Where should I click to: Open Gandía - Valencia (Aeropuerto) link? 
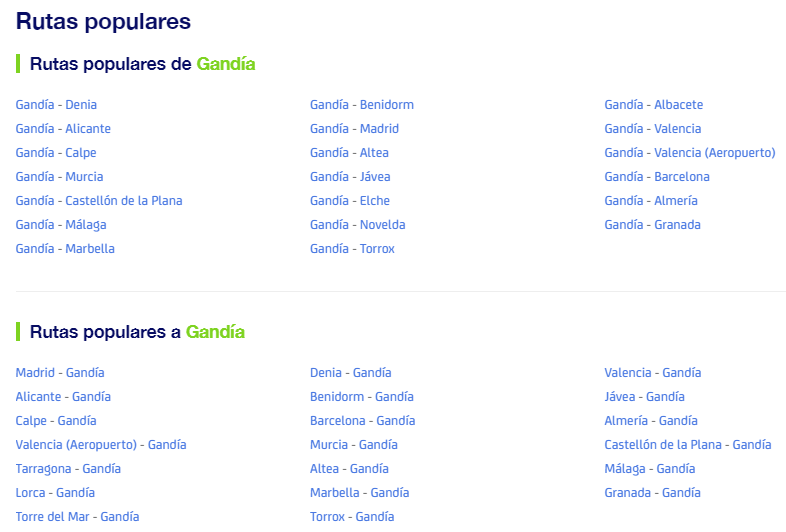(x=689, y=153)
